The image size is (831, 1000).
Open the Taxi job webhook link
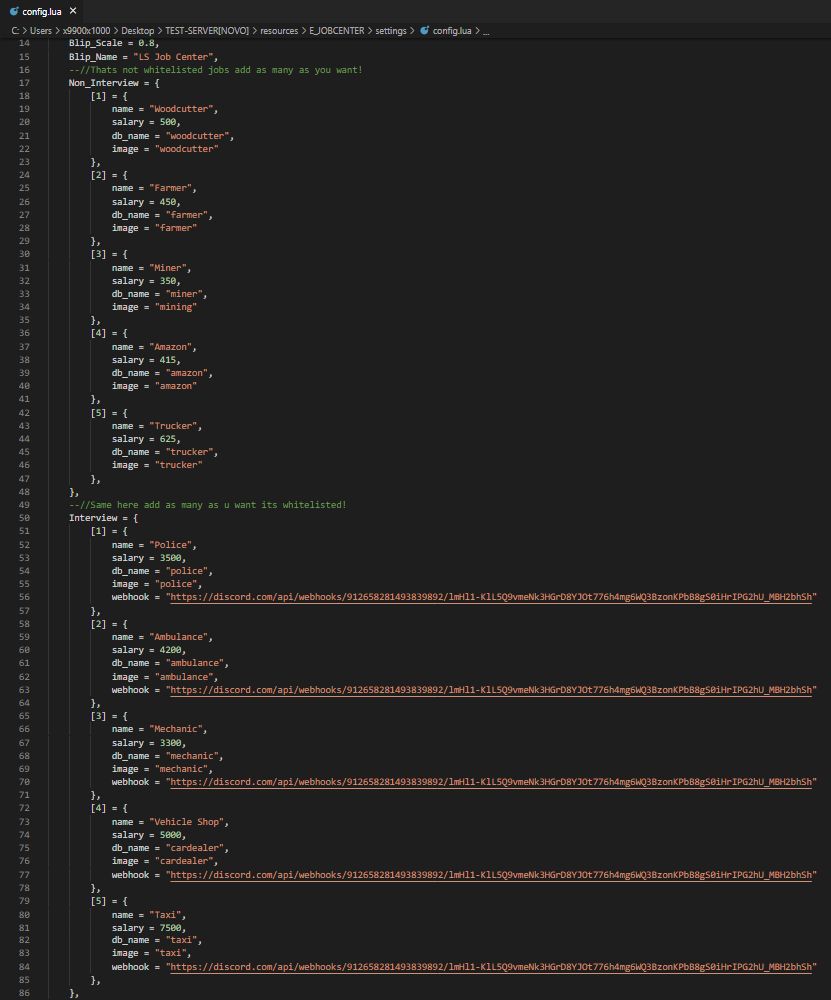coord(490,967)
